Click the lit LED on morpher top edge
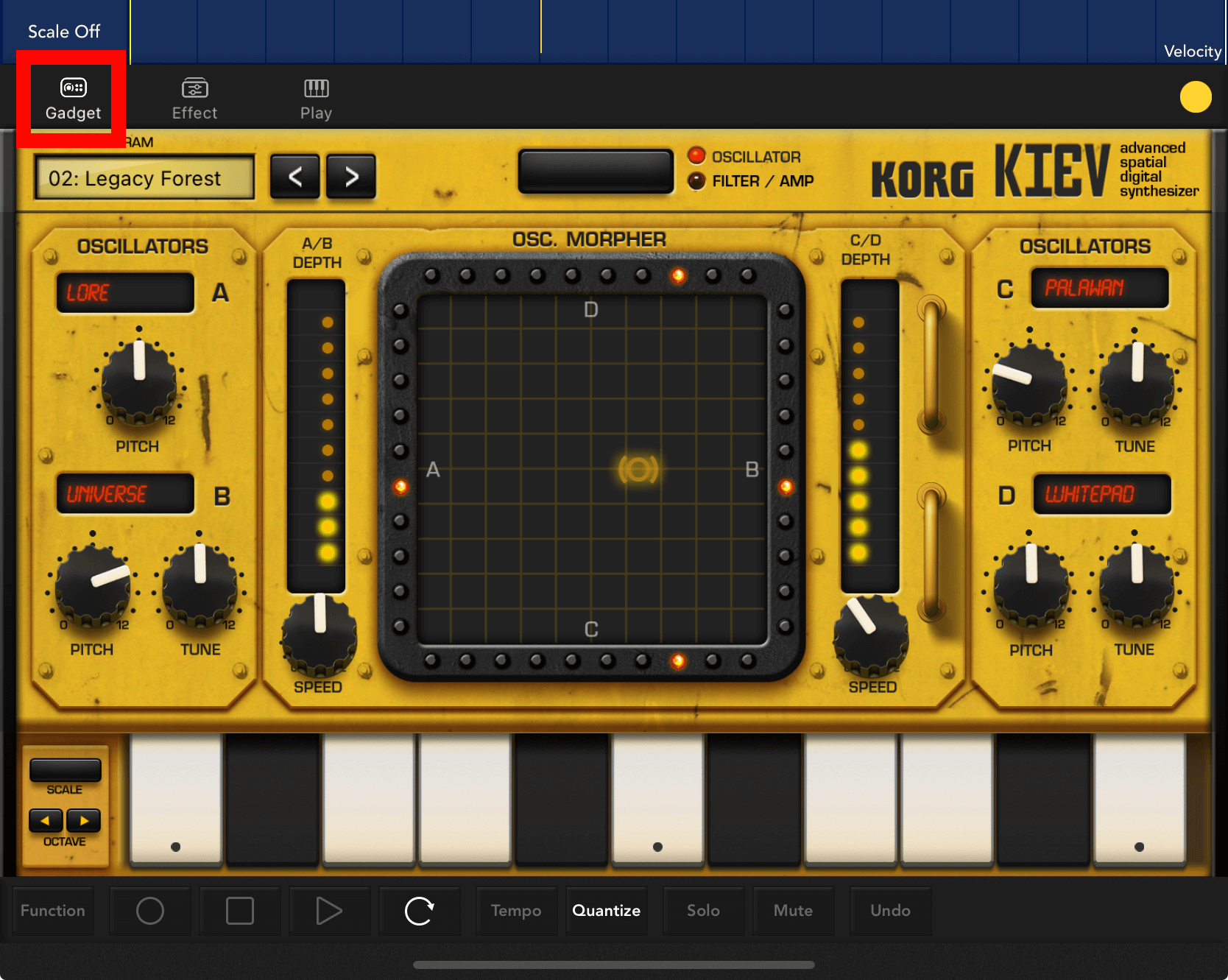Screen dimensions: 1228x980 (x=678, y=275)
